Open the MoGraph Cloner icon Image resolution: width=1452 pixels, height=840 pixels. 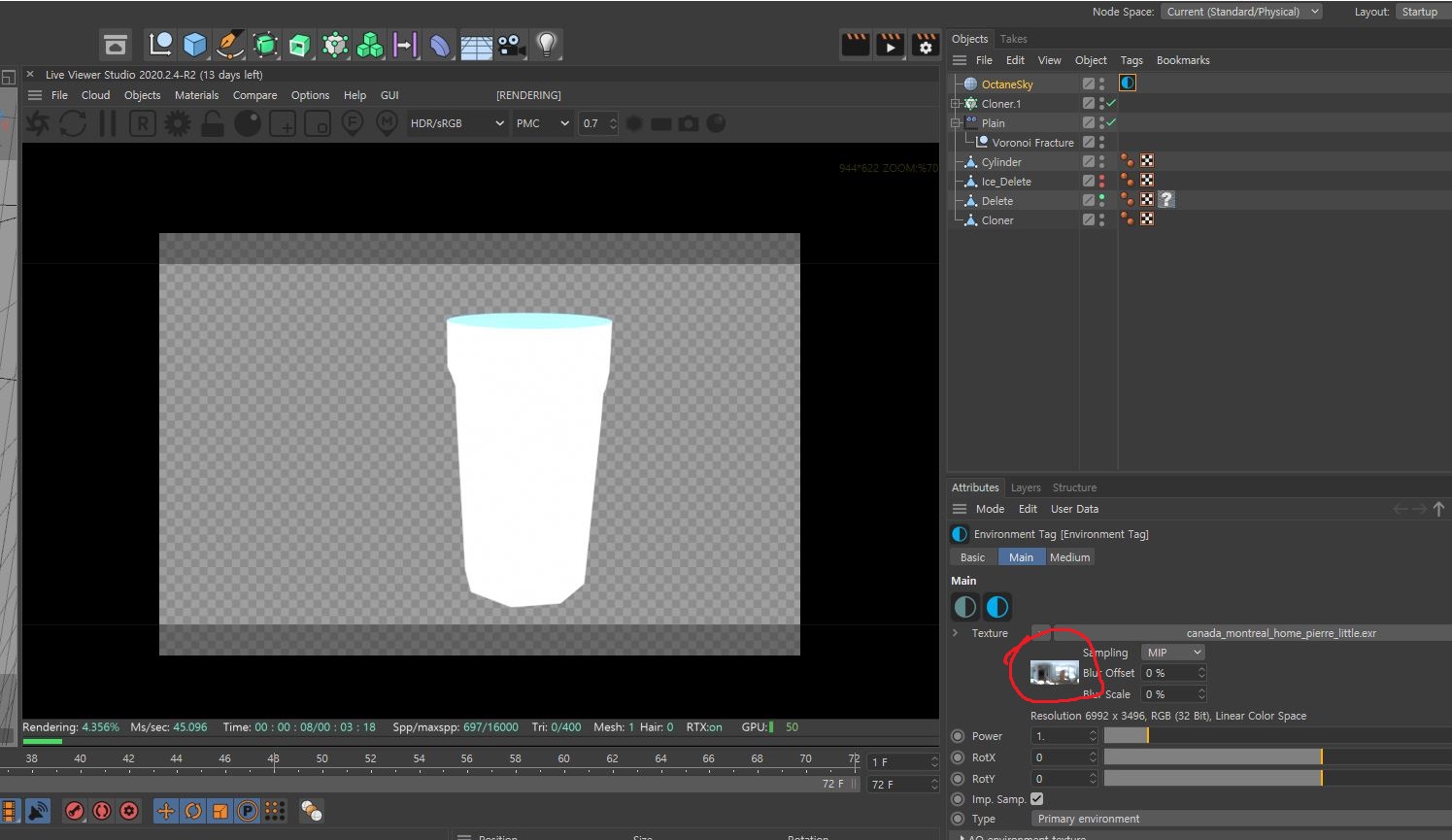click(335, 45)
